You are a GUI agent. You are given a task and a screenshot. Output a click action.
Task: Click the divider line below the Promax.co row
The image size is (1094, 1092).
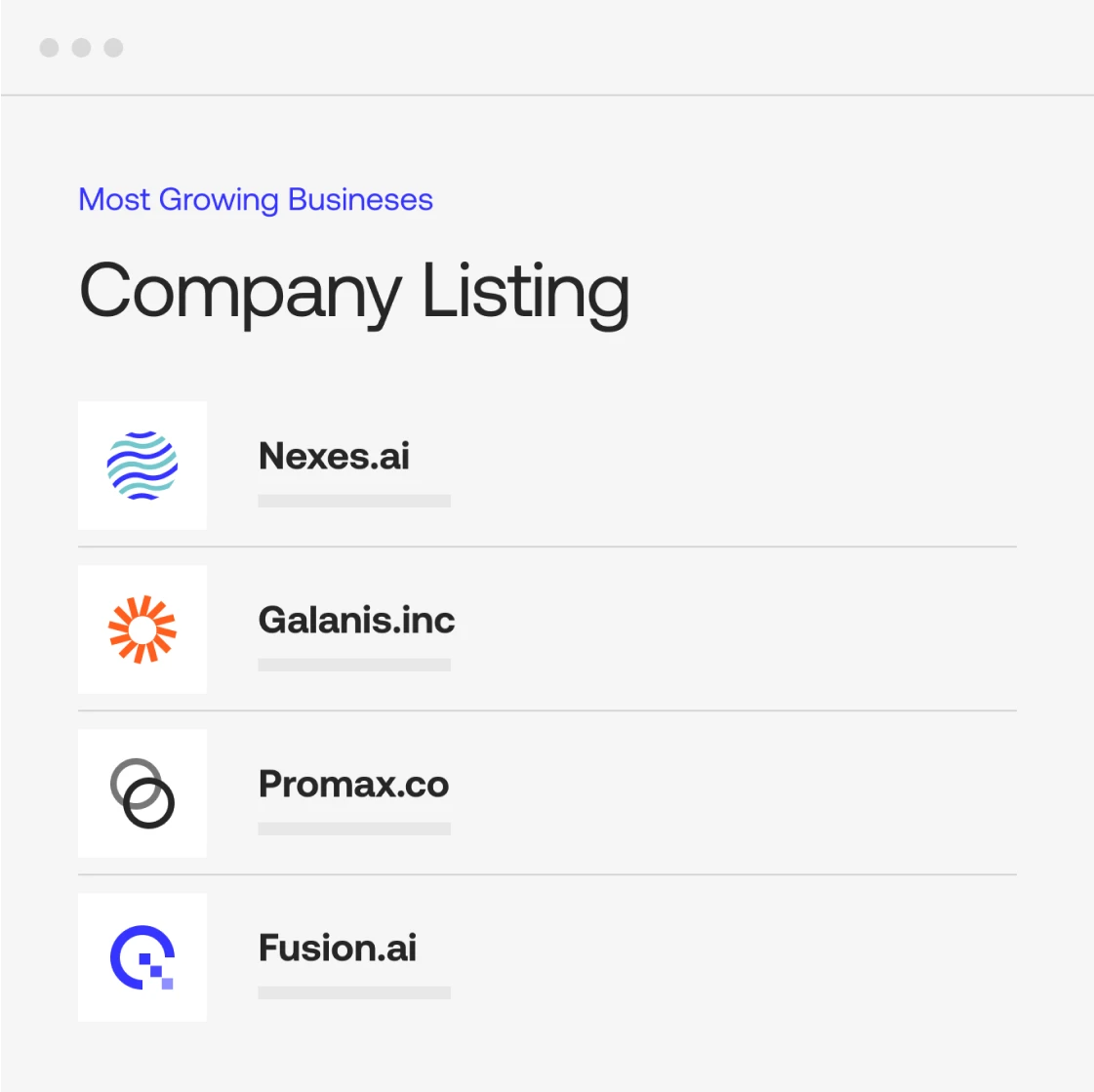(547, 874)
